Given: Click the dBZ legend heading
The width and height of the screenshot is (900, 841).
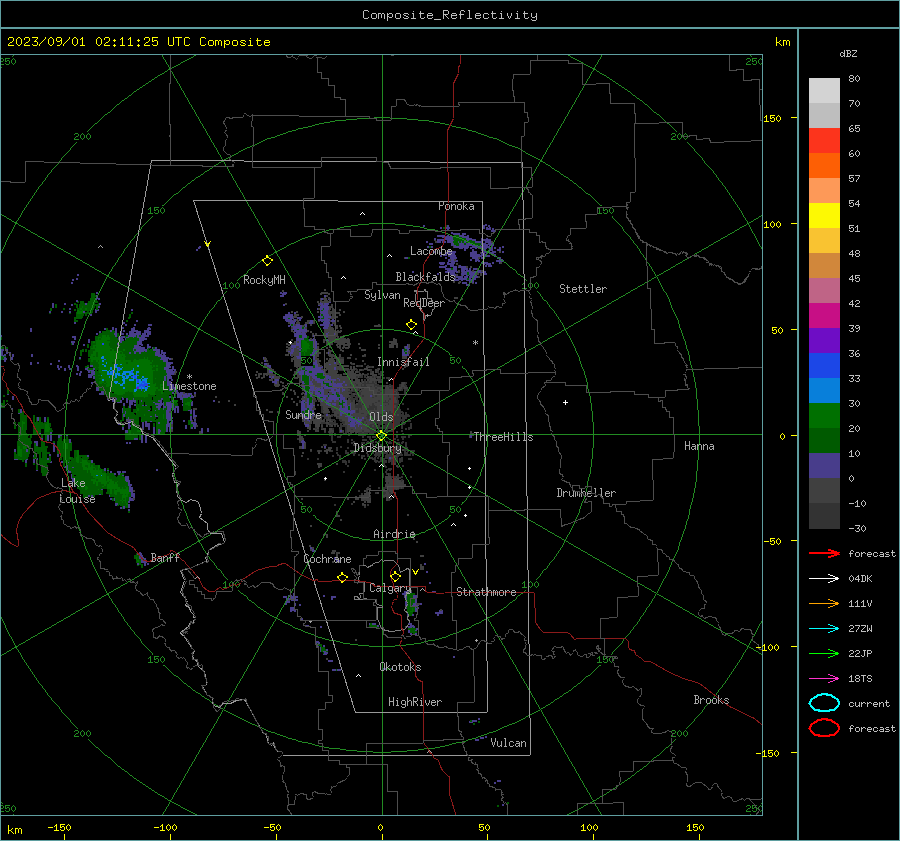Looking at the screenshot, I should (848, 53).
